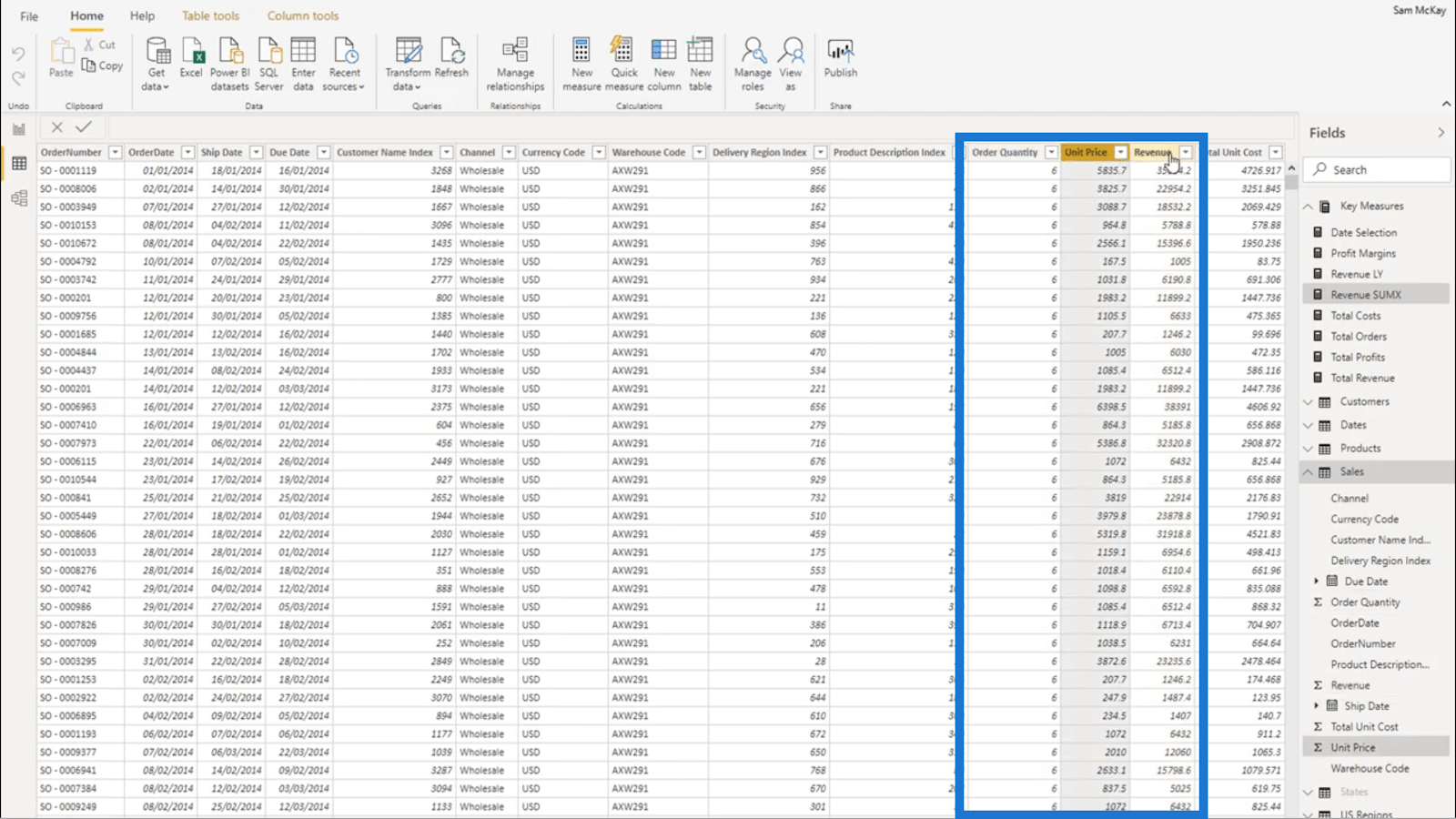Open the Help tab
Screen dimensions: 1456x819
[x=142, y=15]
